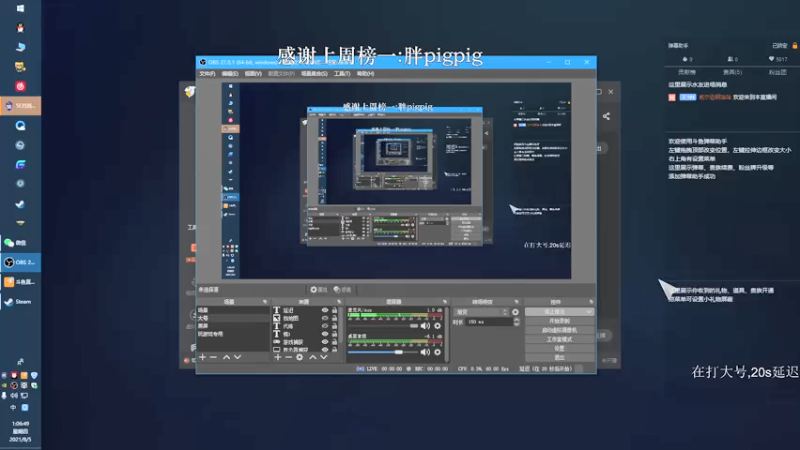Screen dimensions: 800x450
Task: Add a new source with plus button
Action: pyautogui.click(x=278, y=357)
